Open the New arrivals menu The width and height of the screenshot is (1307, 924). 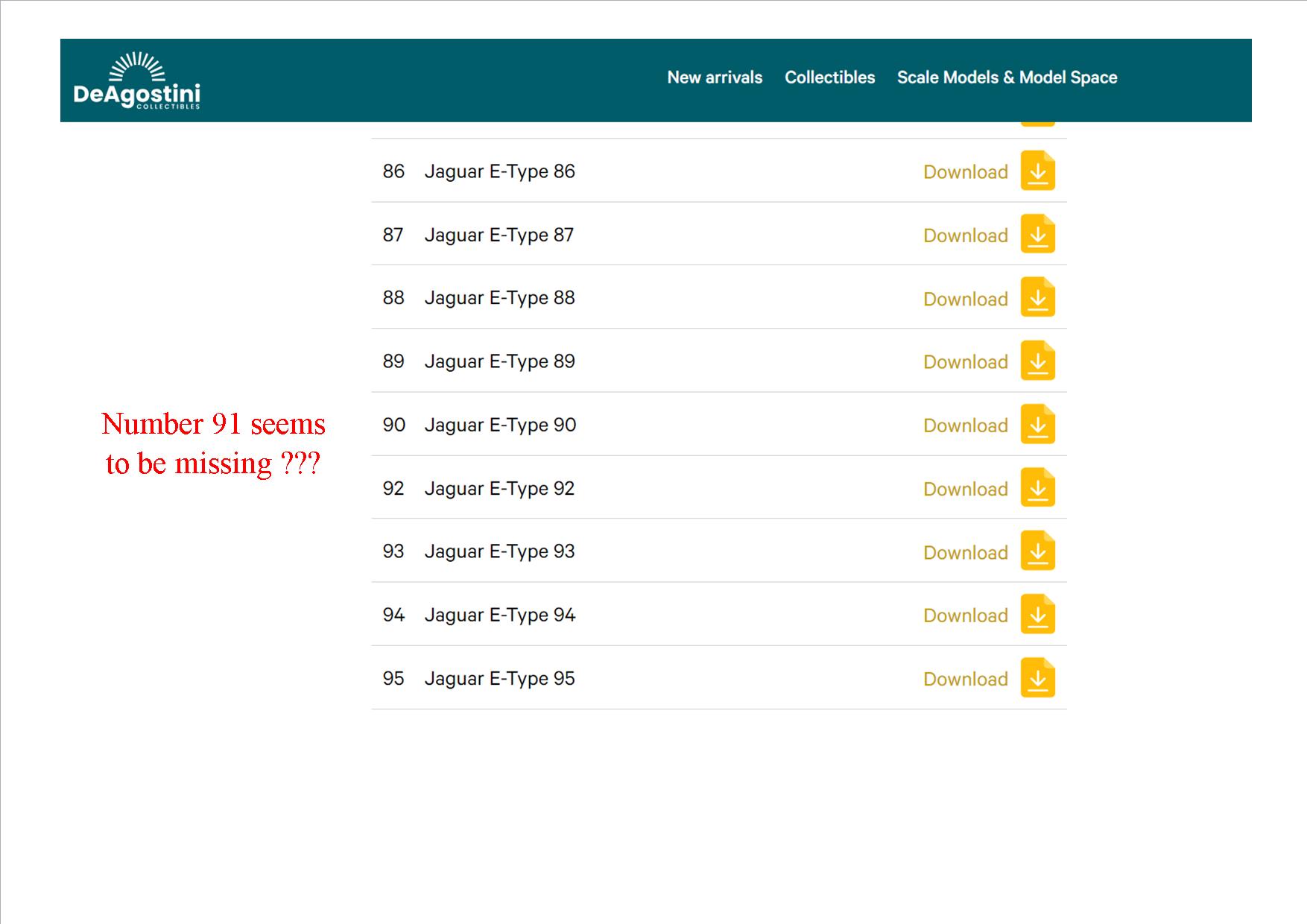pyautogui.click(x=715, y=77)
